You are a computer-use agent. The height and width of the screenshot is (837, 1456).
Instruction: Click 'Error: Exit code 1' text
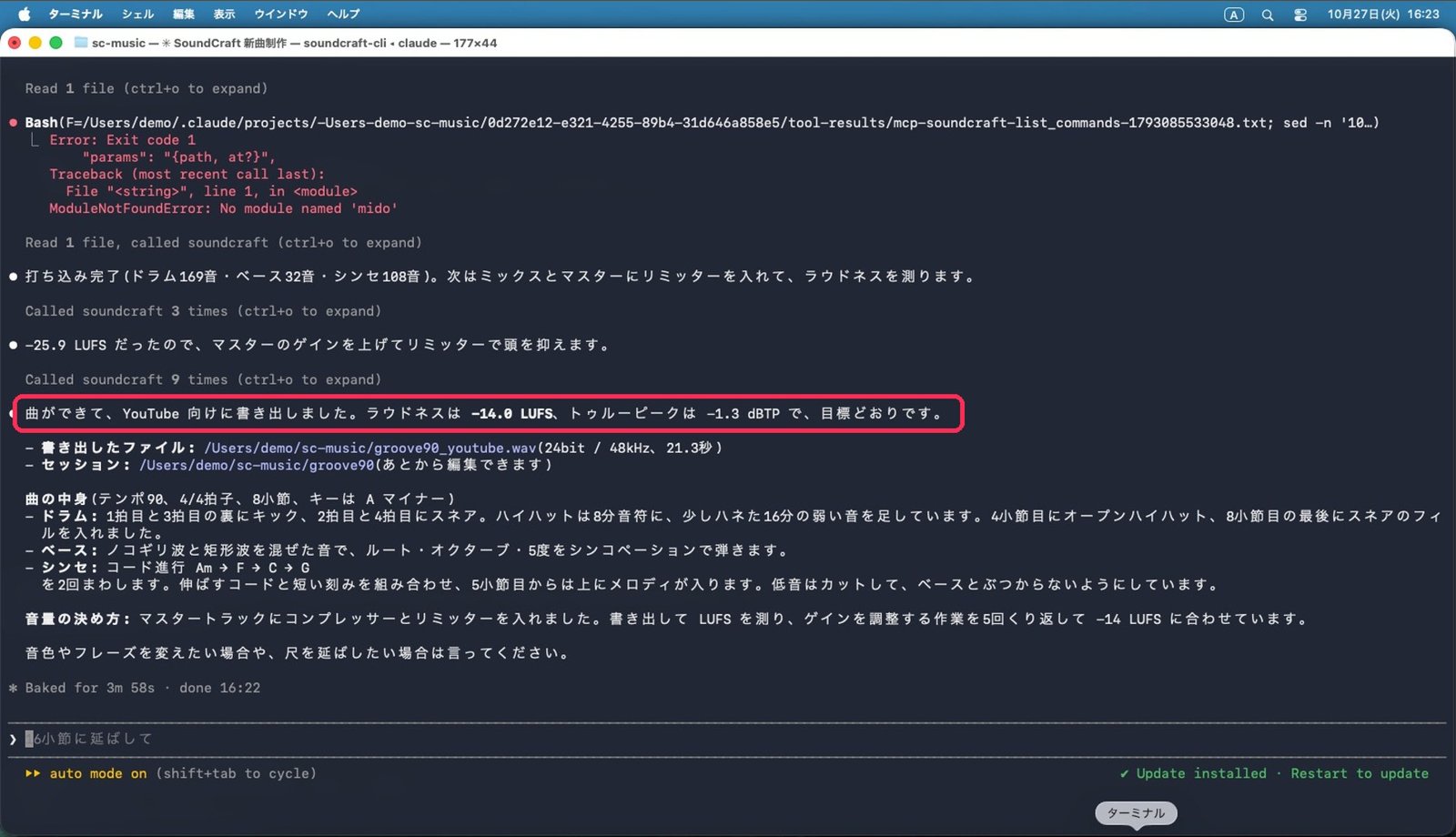pos(122,140)
